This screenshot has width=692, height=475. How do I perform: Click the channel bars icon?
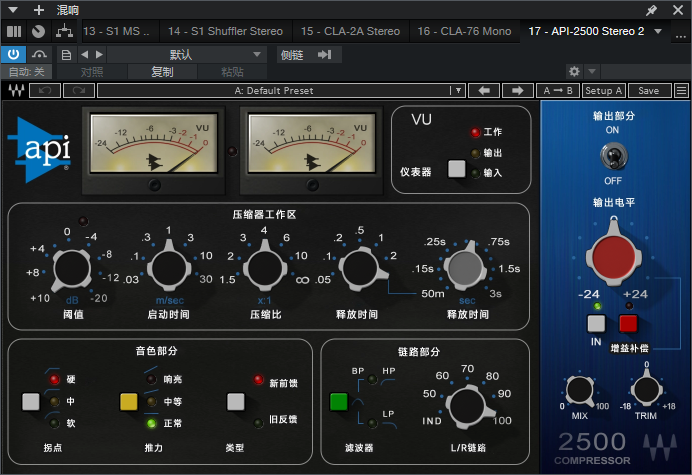[14, 31]
